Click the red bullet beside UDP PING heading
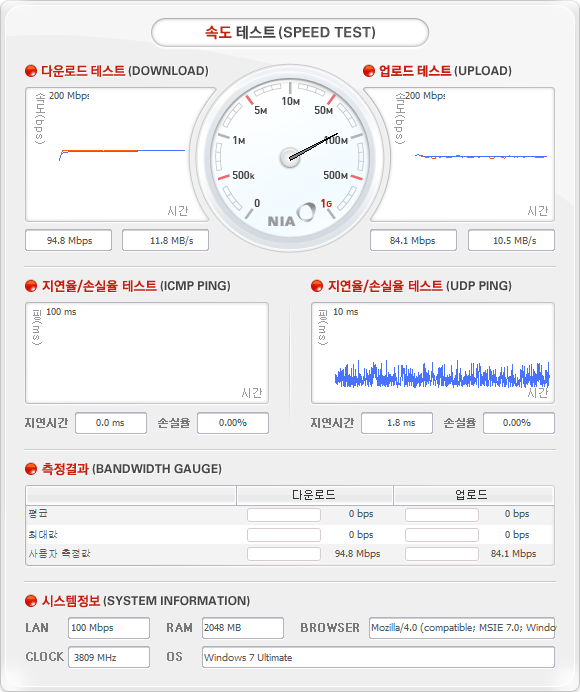 317,286
